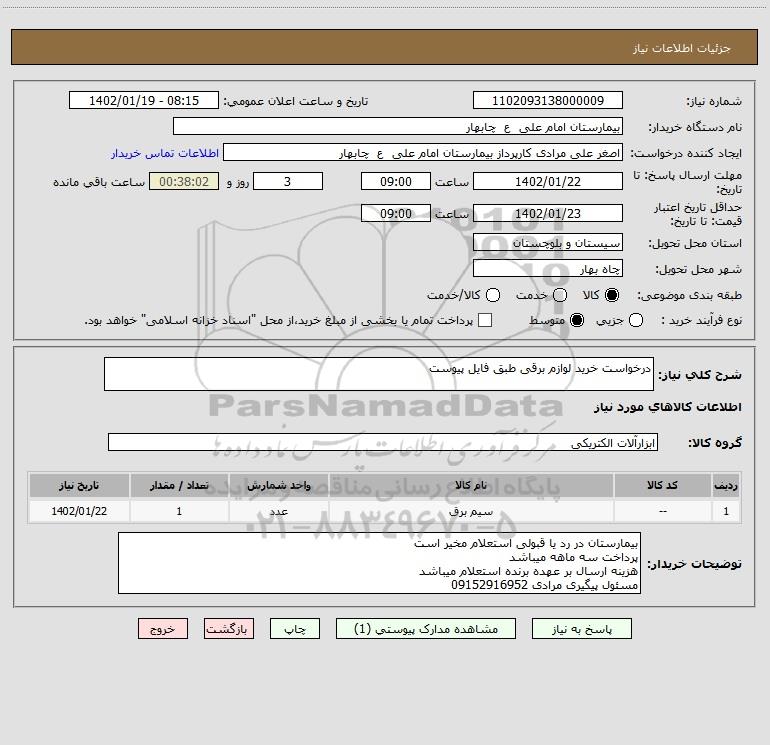Click the remaining time field 00:38:02

click(184, 182)
